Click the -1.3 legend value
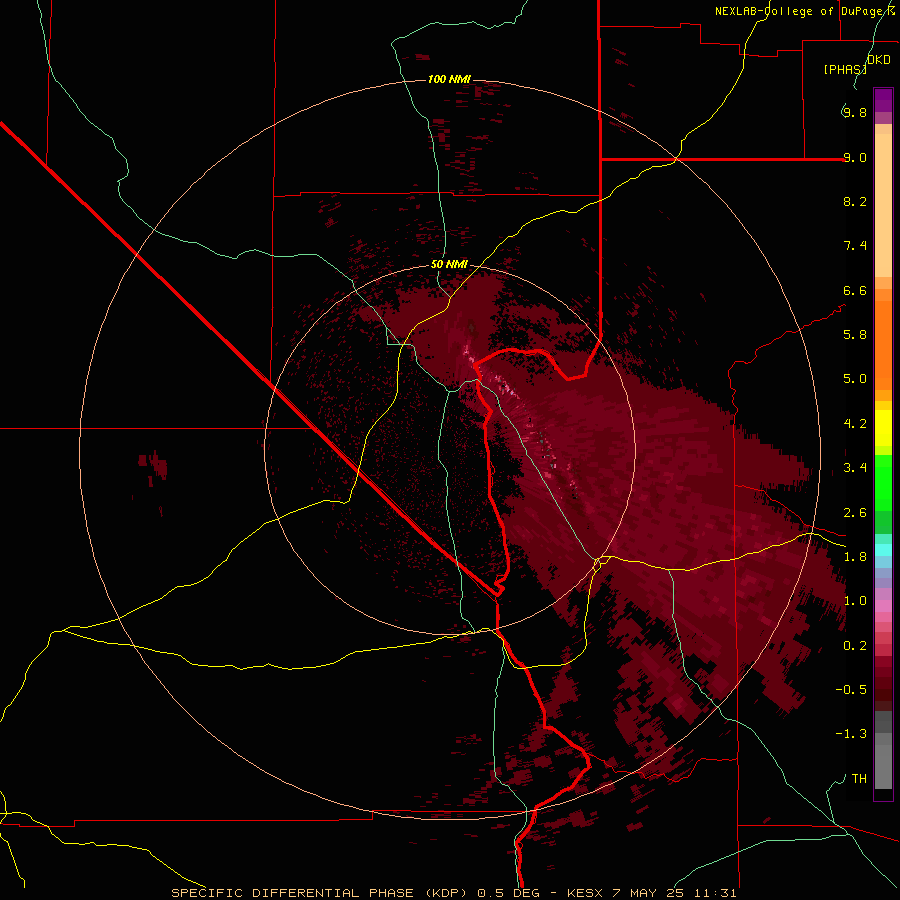 click(x=851, y=734)
